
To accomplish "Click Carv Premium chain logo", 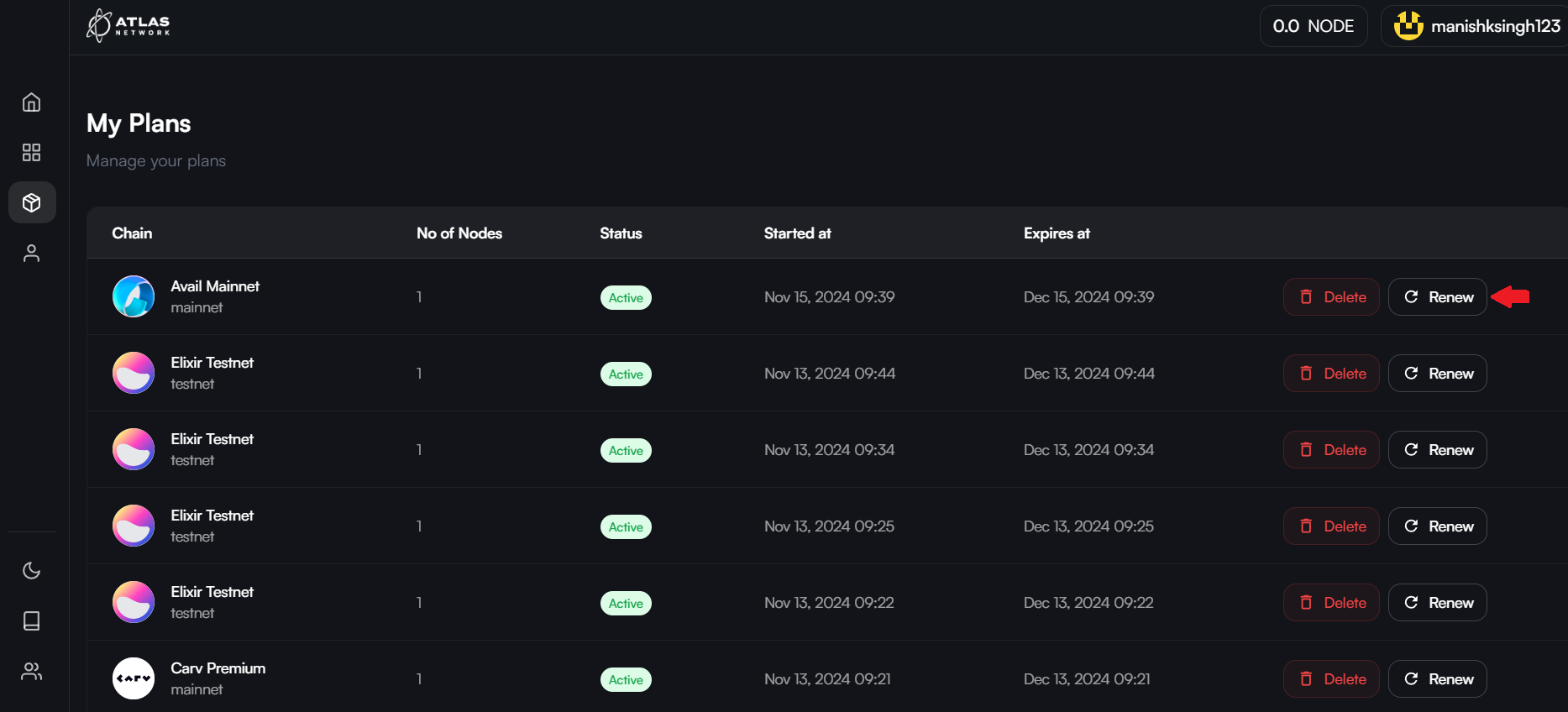I will click(x=134, y=678).
